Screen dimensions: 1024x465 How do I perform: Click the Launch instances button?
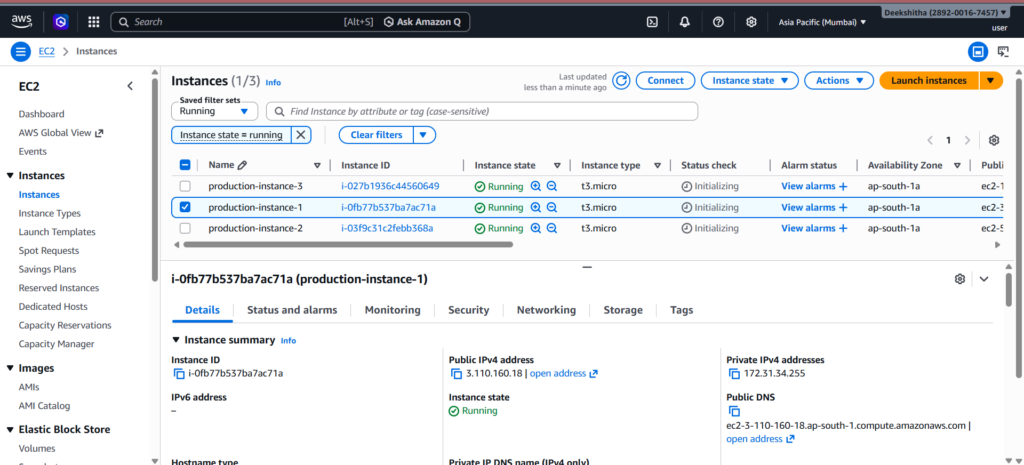[x=929, y=81]
